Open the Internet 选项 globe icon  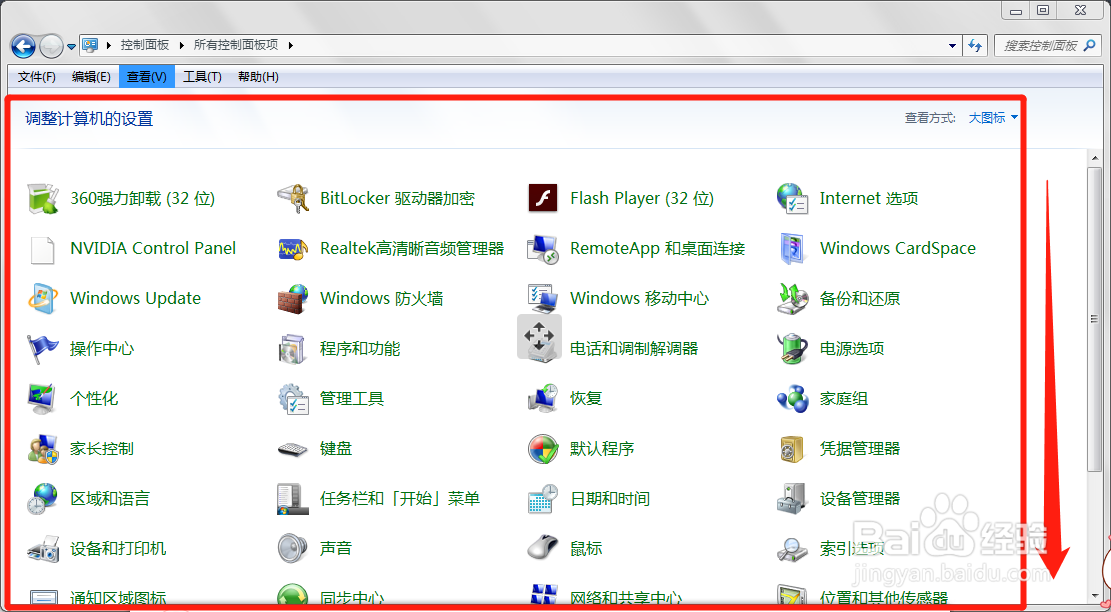click(x=792, y=198)
